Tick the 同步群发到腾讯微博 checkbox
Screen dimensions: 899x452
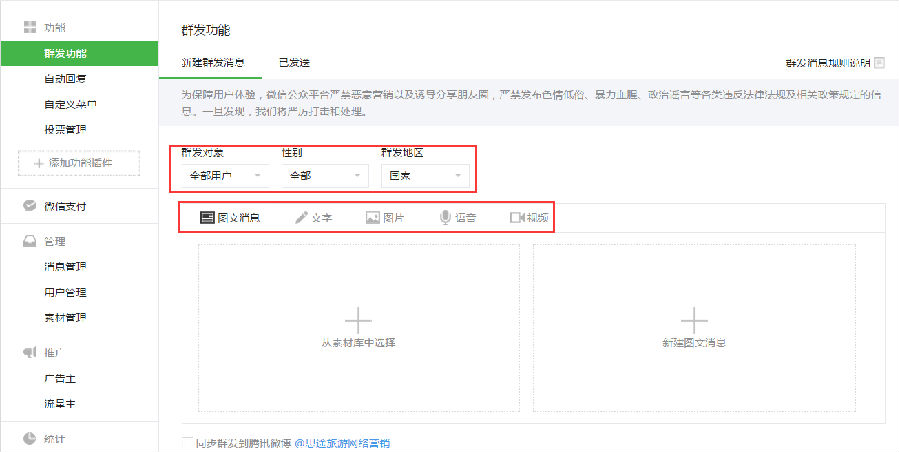click(x=188, y=442)
